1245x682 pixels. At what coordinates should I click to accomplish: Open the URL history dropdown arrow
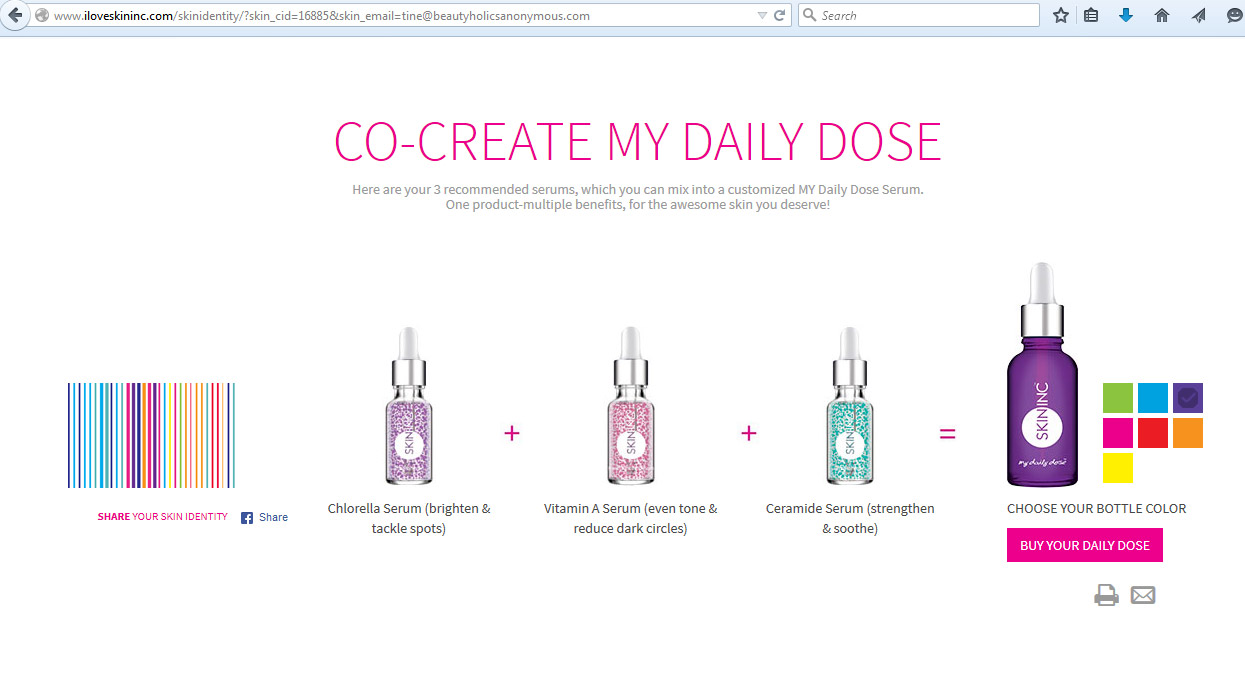[x=763, y=16]
